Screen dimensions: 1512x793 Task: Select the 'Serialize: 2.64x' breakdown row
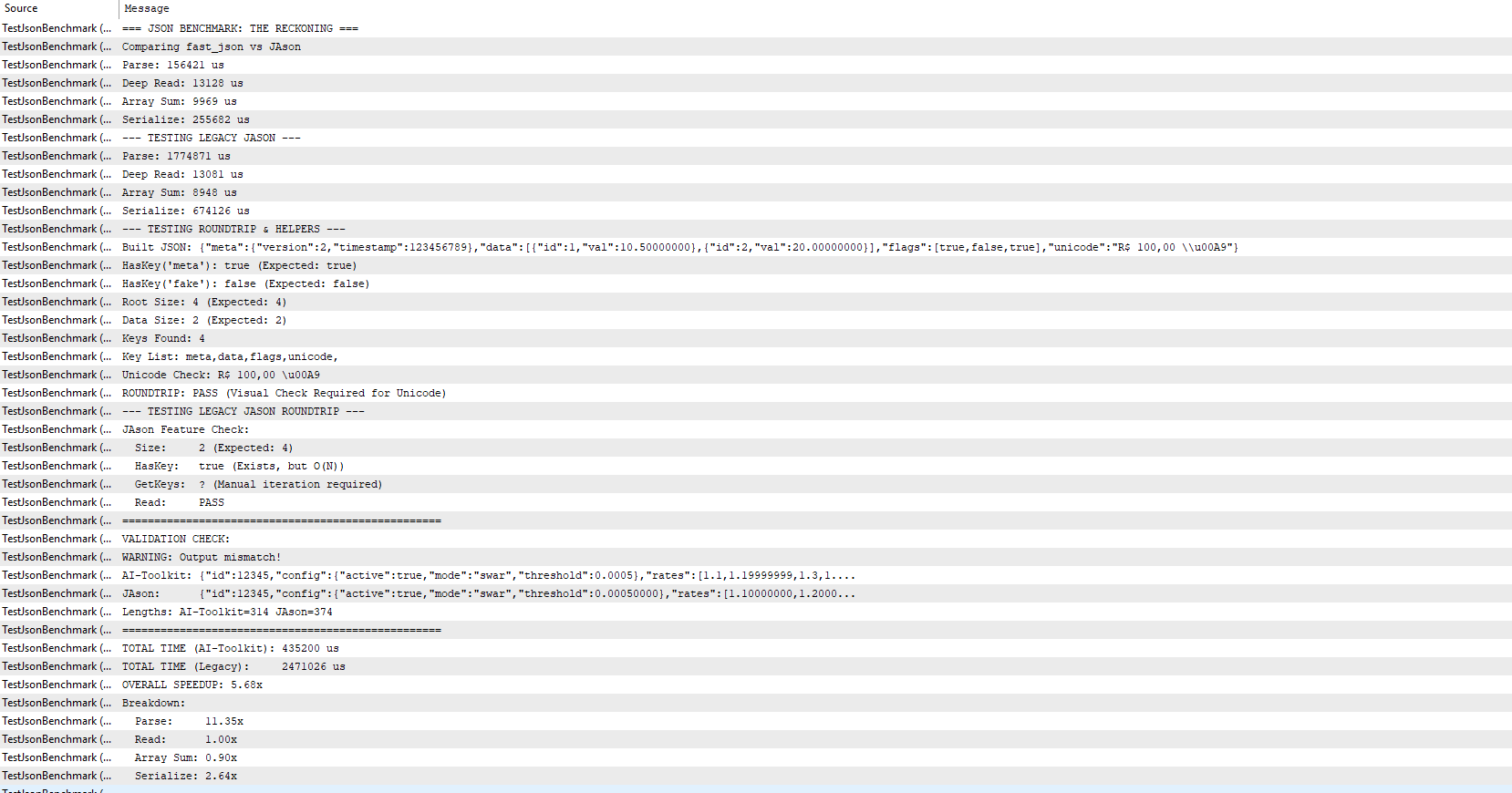[756, 776]
